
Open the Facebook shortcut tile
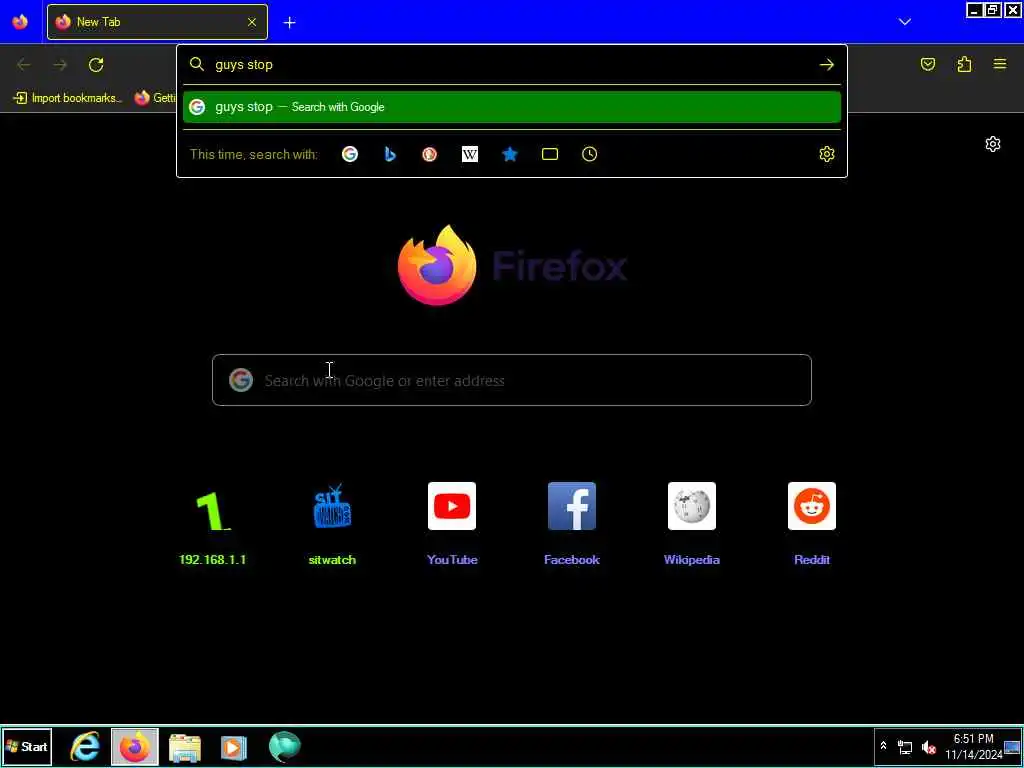pyautogui.click(x=572, y=524)
